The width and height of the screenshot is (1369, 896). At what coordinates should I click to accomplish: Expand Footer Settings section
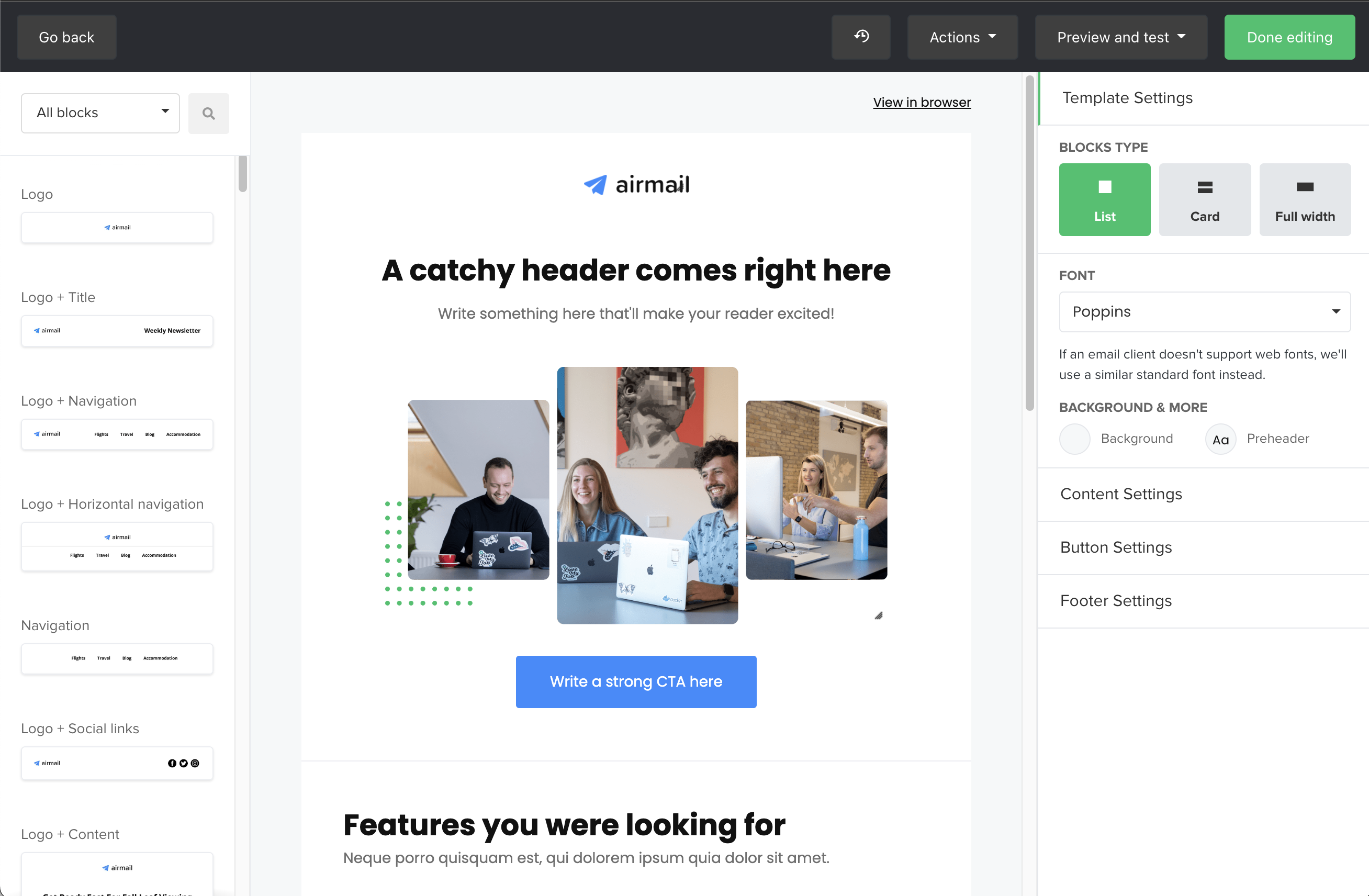tap(1203, 601)
